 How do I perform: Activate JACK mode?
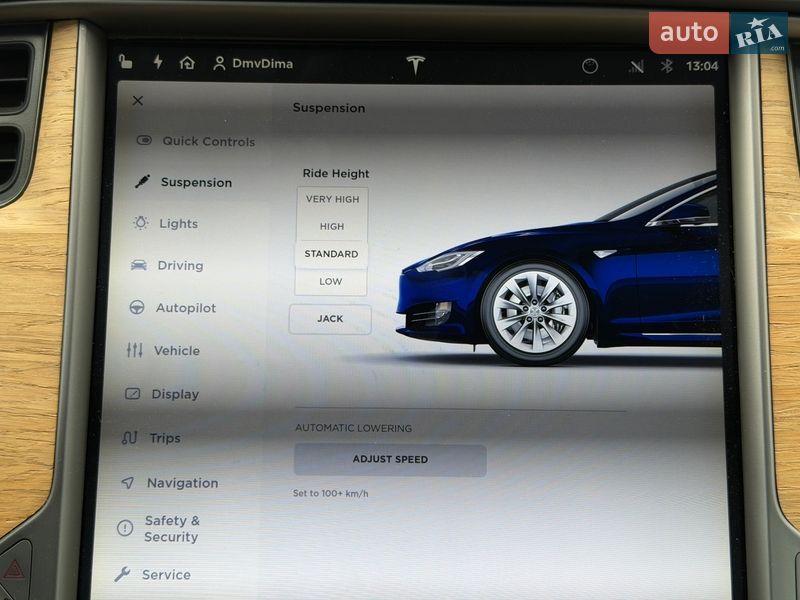point(330,318)
